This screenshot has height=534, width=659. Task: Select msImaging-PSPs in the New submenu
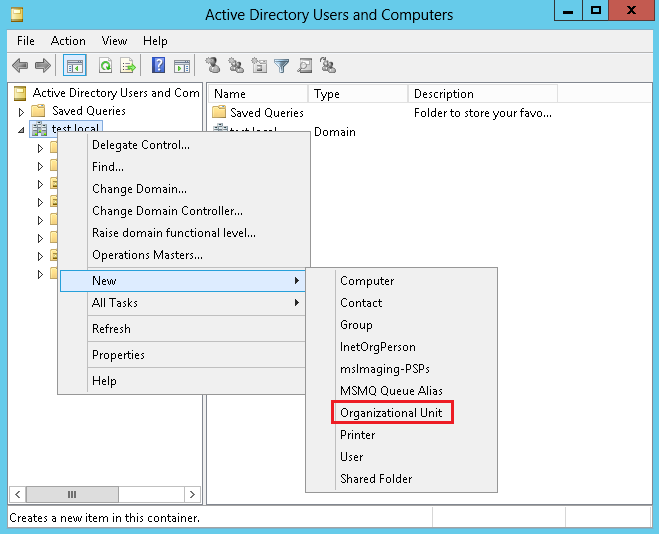401,368
